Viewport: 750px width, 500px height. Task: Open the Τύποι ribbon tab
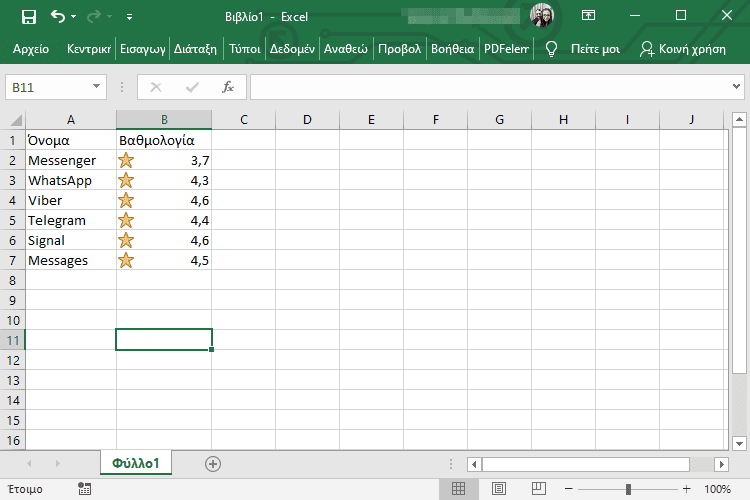244,49
